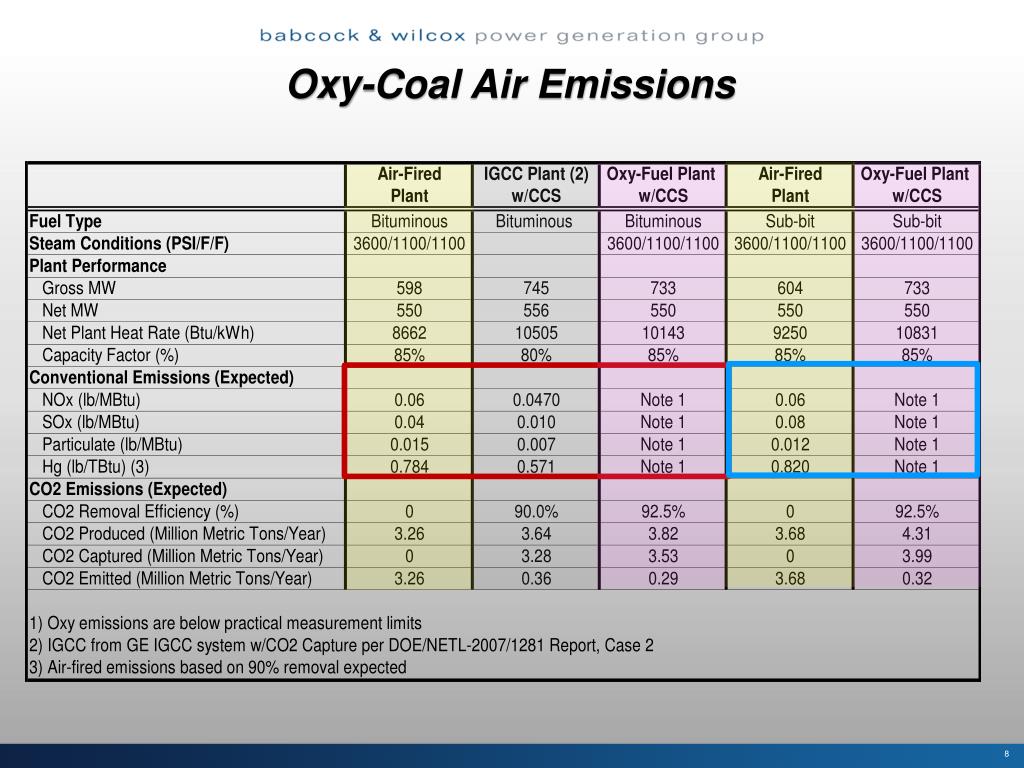This screenshot has width=1024, height=768.
Task: Click the Gross MW value 598
Action: (x=409, y=288)
